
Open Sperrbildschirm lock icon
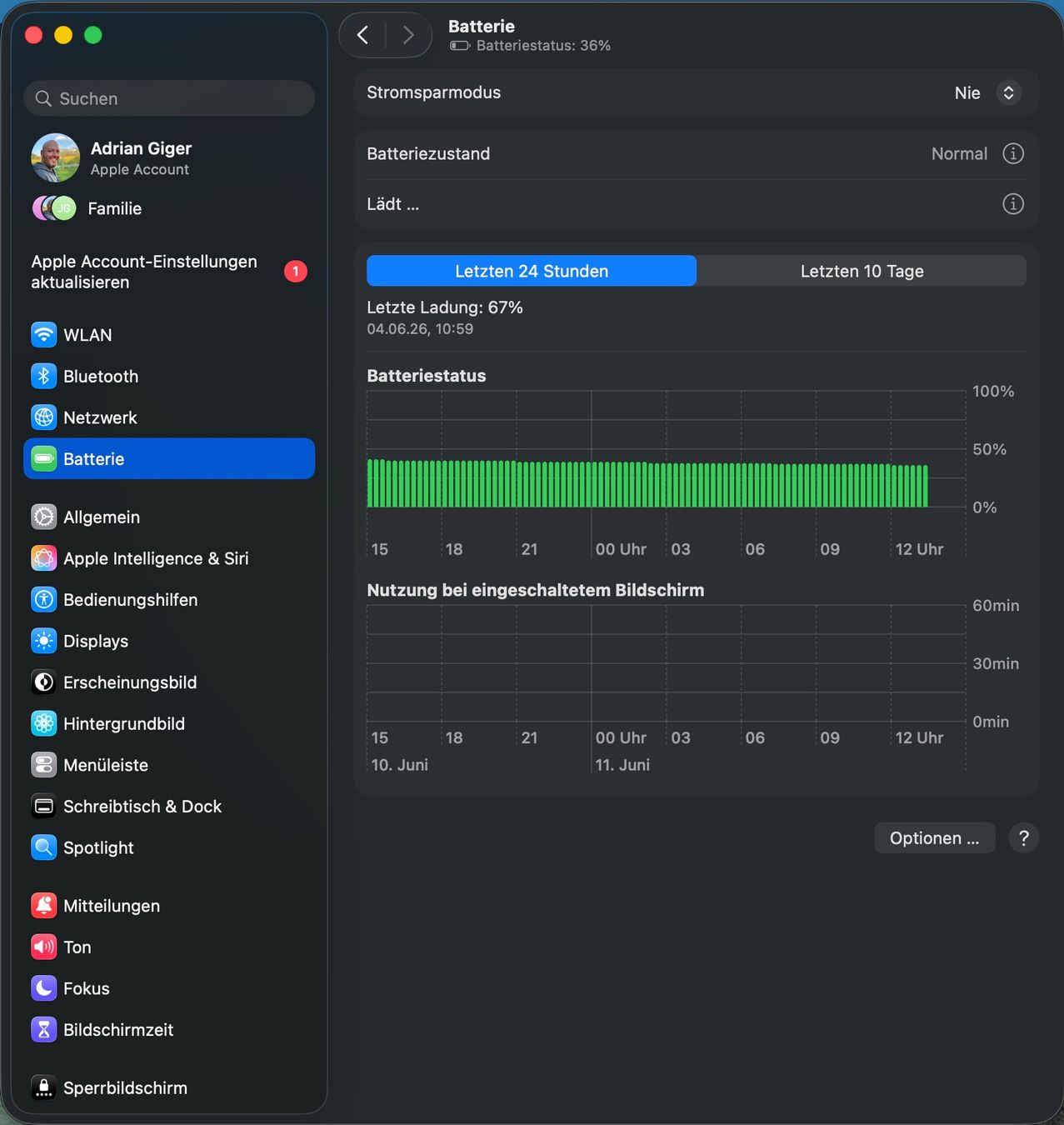[44, 1087]
